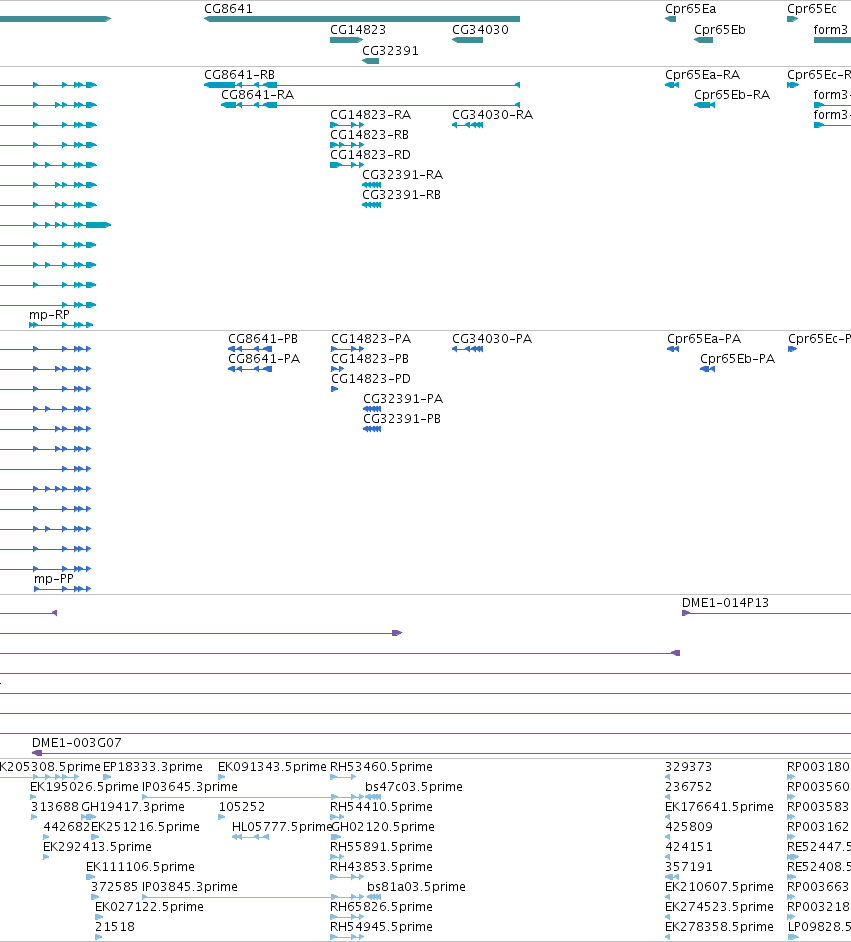
Task: Click EST EK176641.5prime
Action: (719, 807)
